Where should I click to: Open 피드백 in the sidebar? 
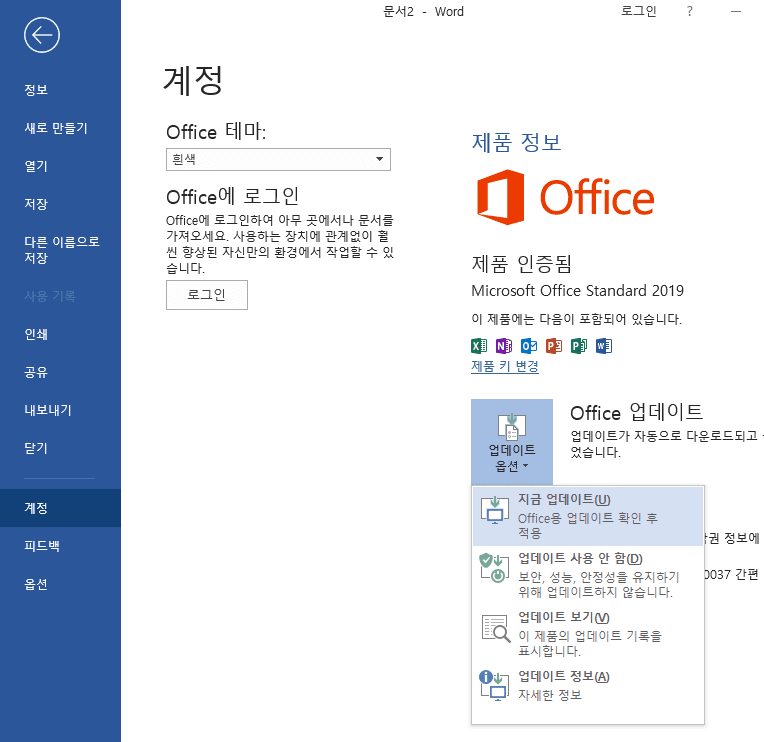coord(42,546)
